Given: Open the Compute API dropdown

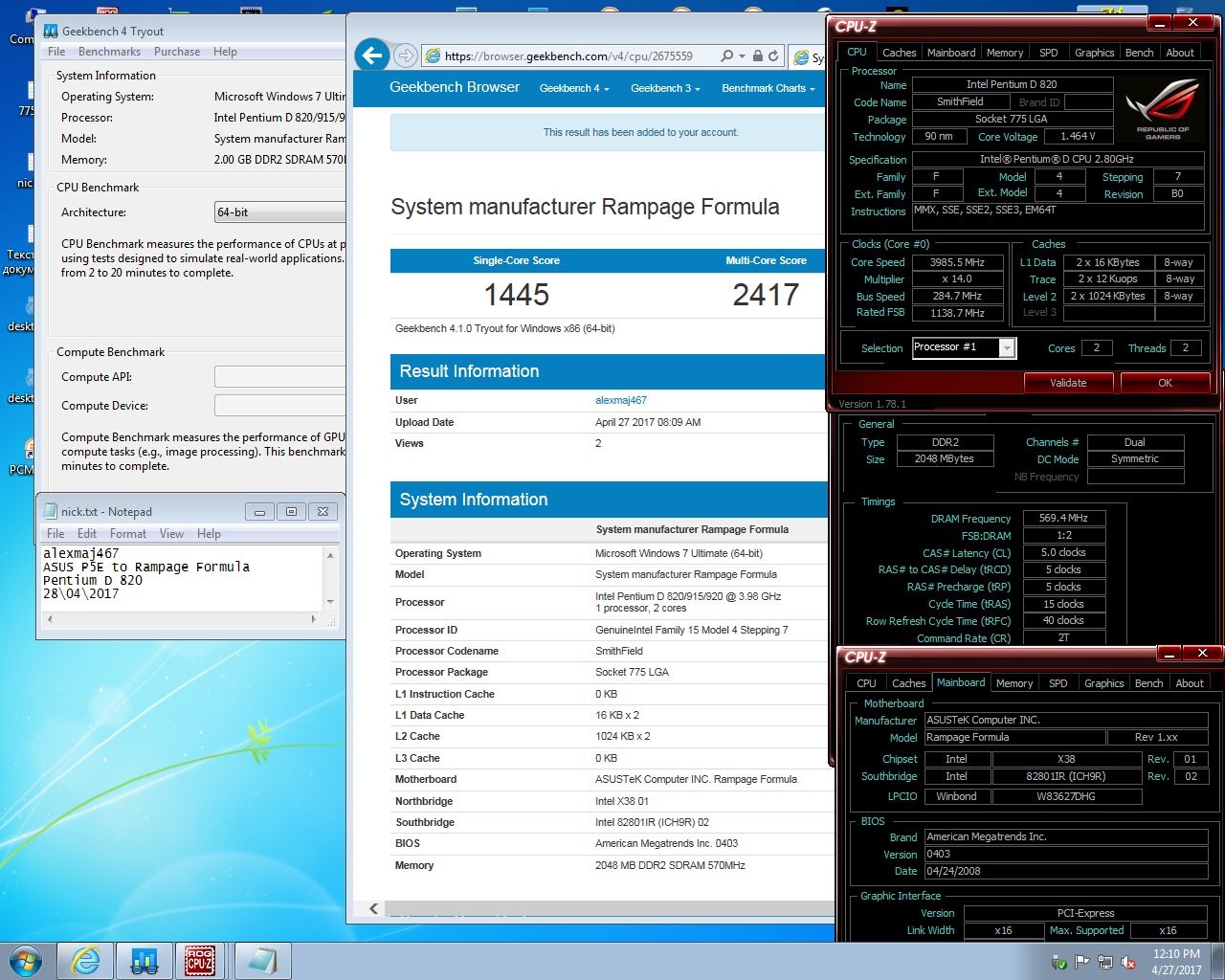Looking at the screenshot, I should (279, 377).
